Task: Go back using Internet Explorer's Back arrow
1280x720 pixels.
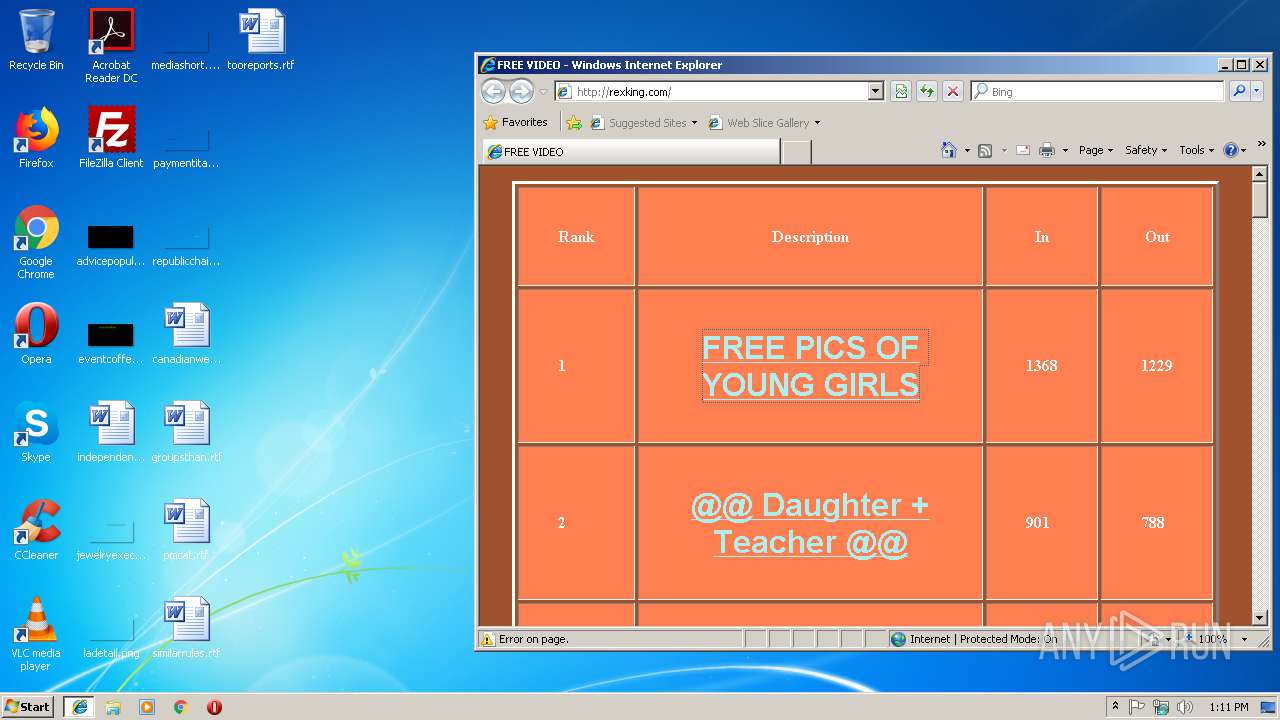Action: tap(493, 91)
